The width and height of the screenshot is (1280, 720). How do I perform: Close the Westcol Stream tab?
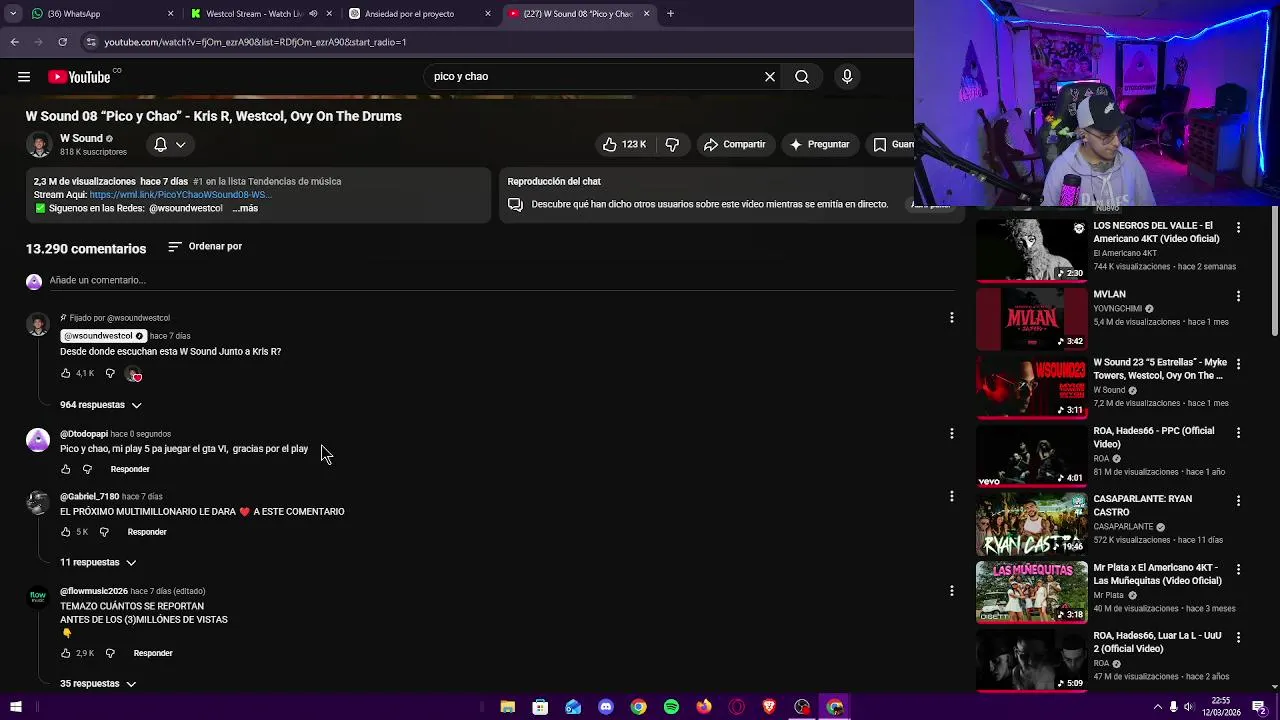coord(329,14)
